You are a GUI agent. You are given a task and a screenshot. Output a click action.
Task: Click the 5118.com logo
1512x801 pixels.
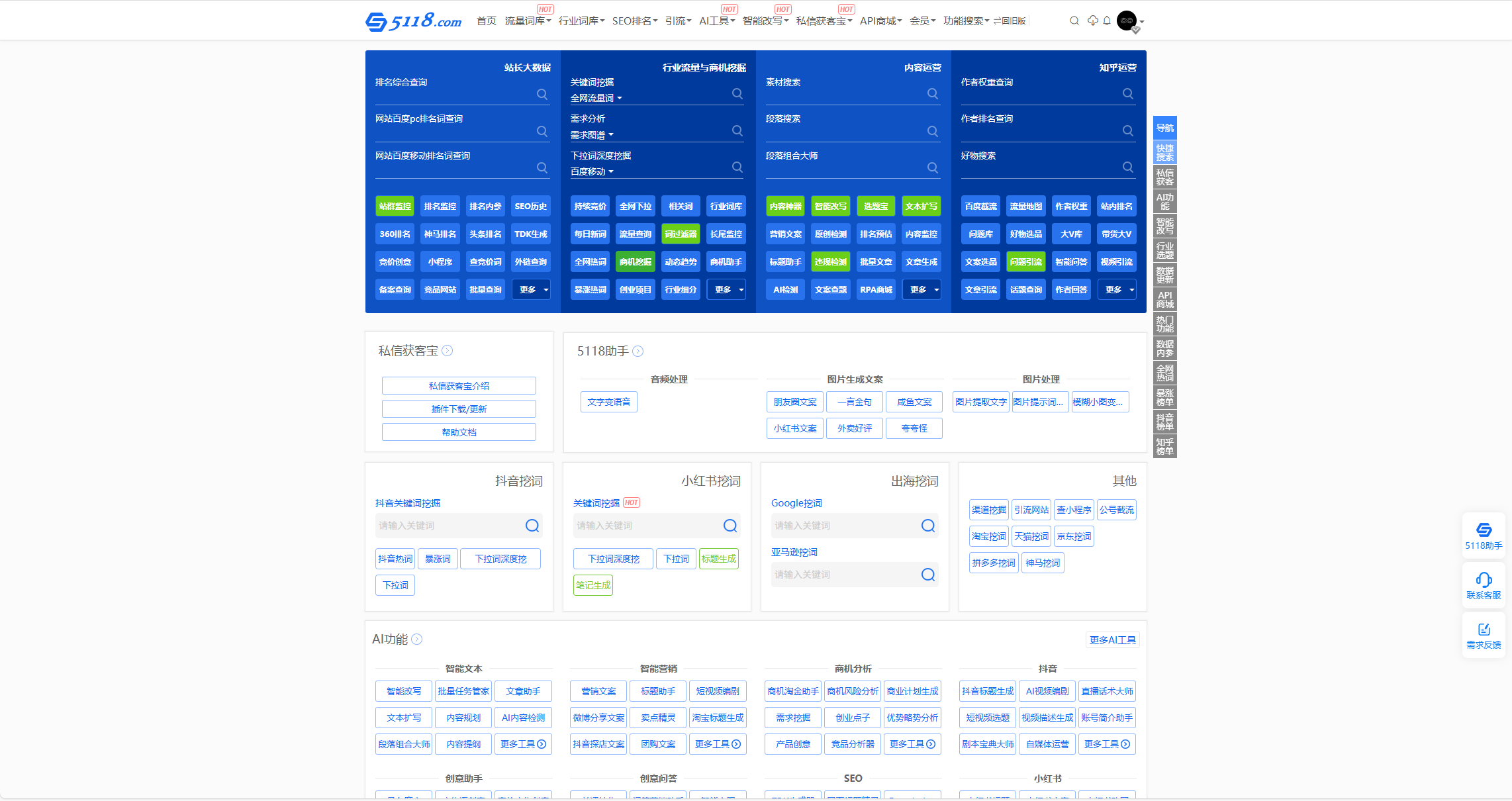pyautogui.click(x=414, y=21)
